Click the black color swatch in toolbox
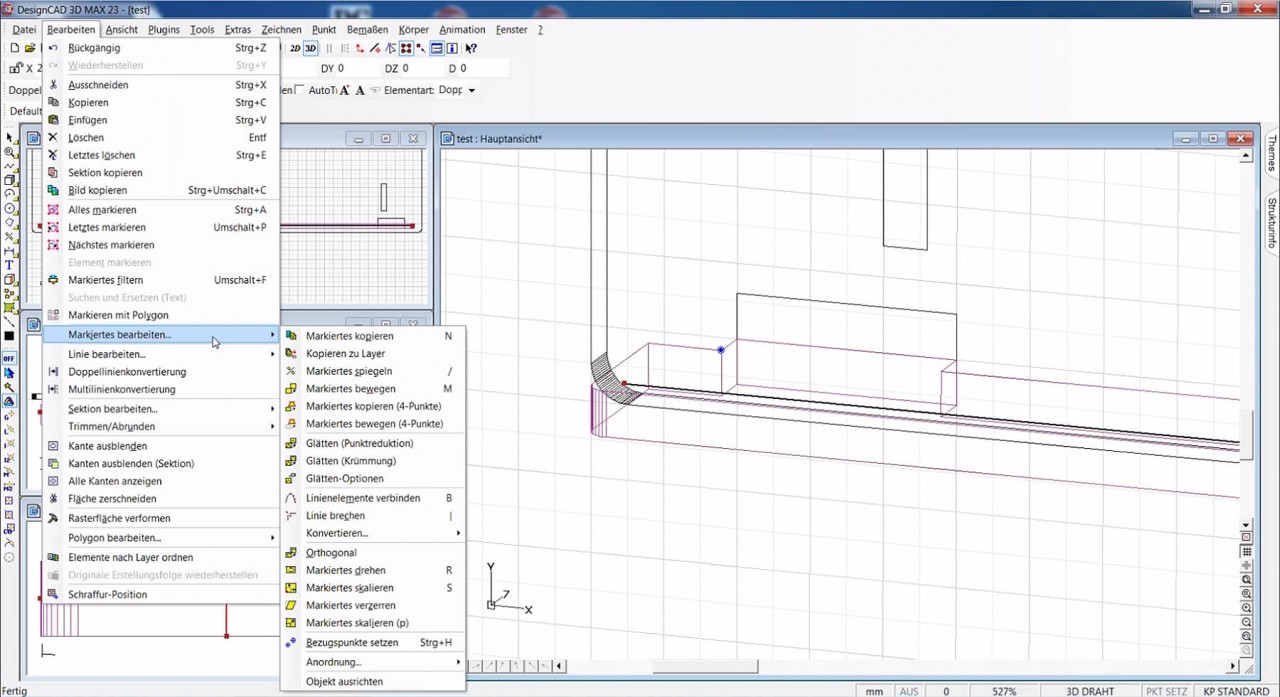 click(x=9, y=336)
